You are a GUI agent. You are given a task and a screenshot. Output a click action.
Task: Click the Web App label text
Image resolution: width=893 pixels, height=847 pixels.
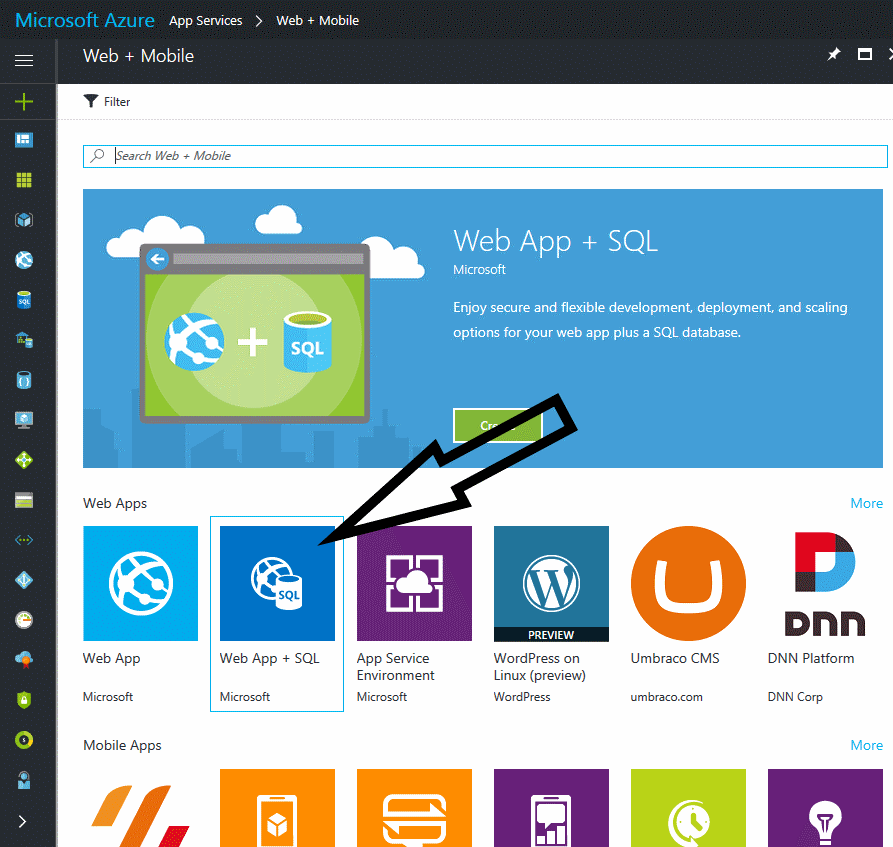[112, 658]
